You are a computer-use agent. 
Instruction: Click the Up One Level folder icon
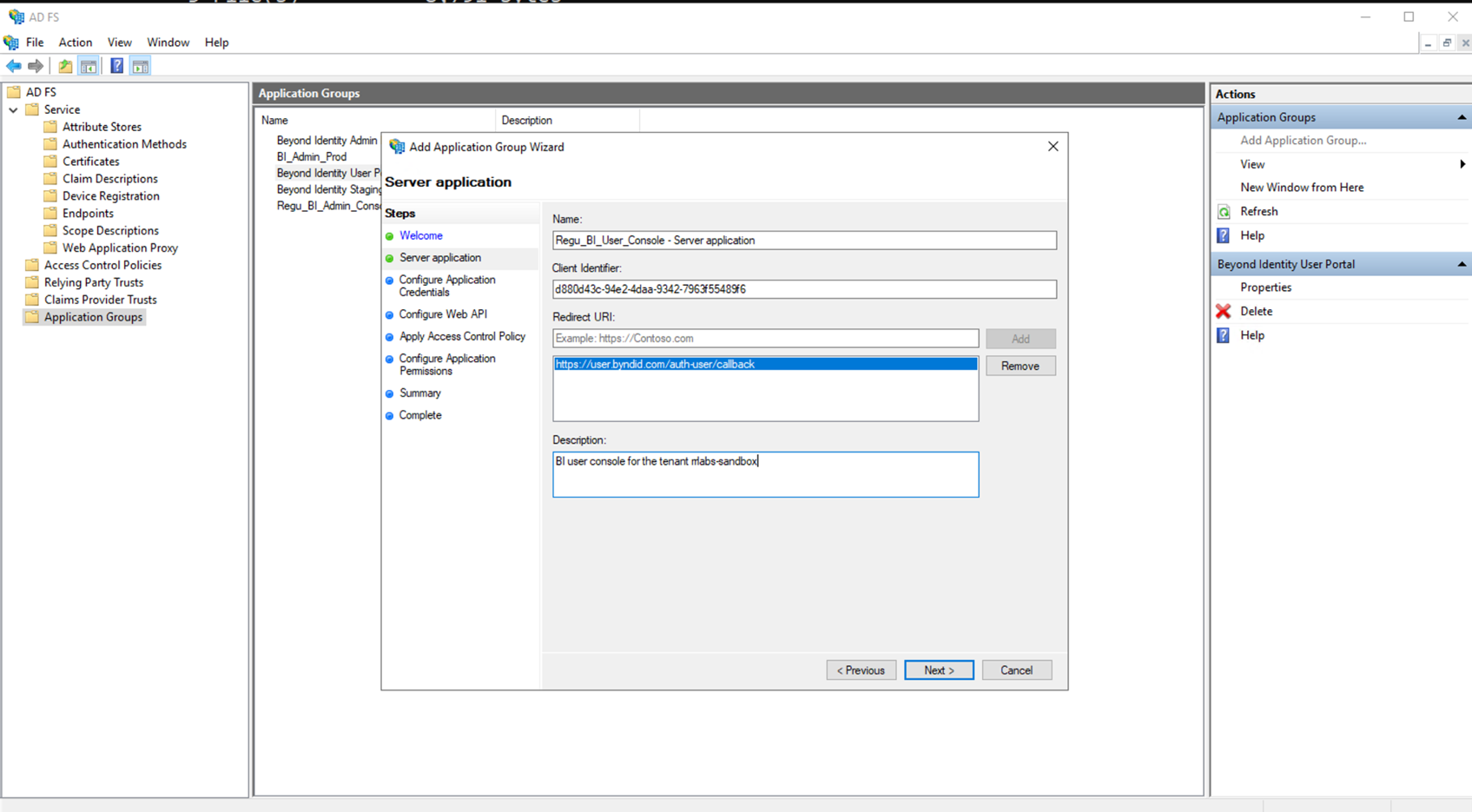pos(65,66)
